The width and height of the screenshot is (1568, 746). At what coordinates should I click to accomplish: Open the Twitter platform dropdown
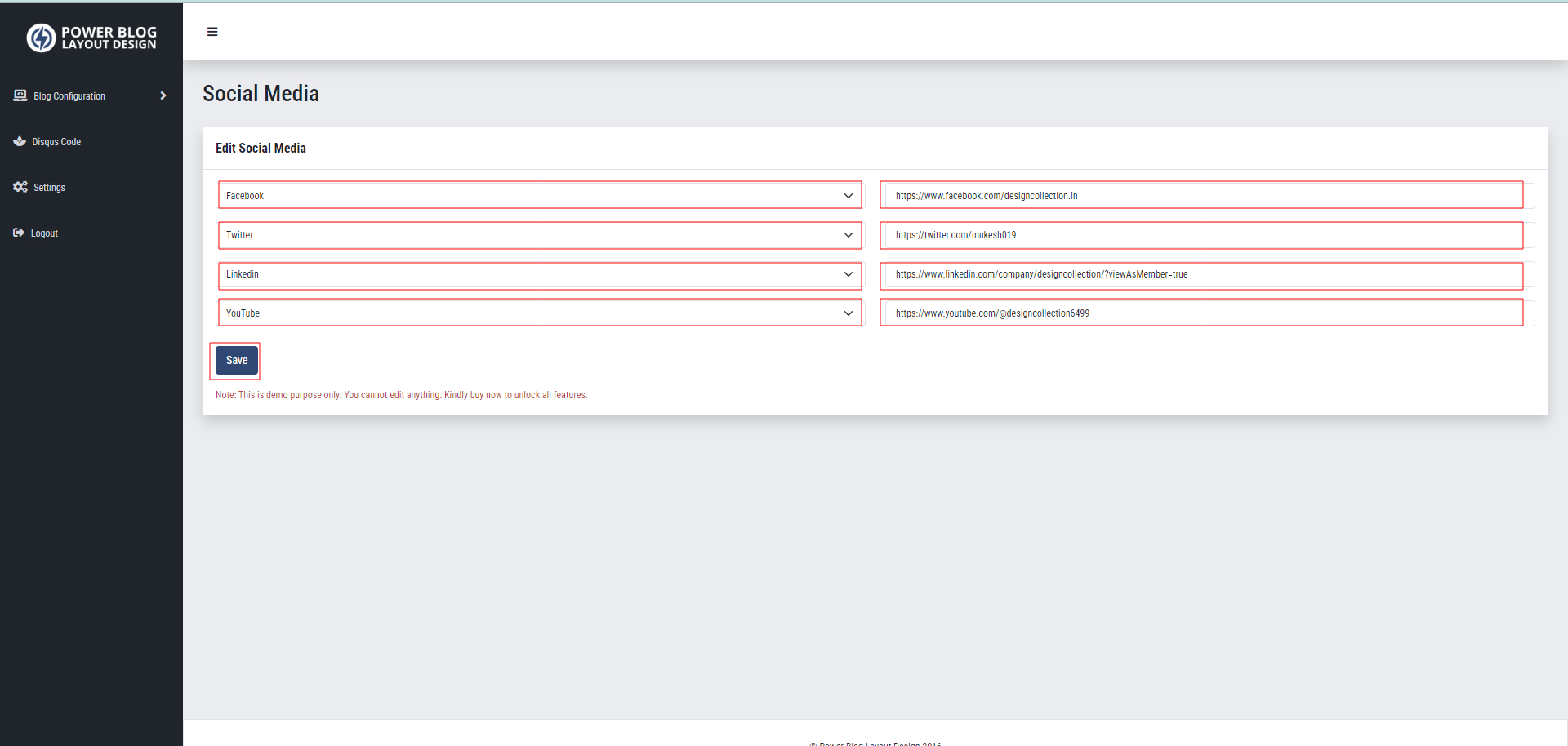tap(539, 235)
